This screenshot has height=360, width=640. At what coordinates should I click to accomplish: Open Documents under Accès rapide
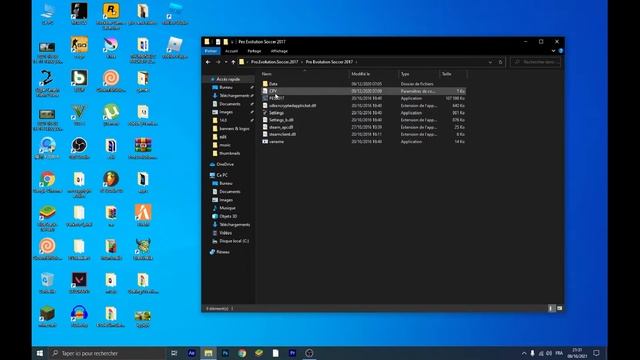[230, 104]
